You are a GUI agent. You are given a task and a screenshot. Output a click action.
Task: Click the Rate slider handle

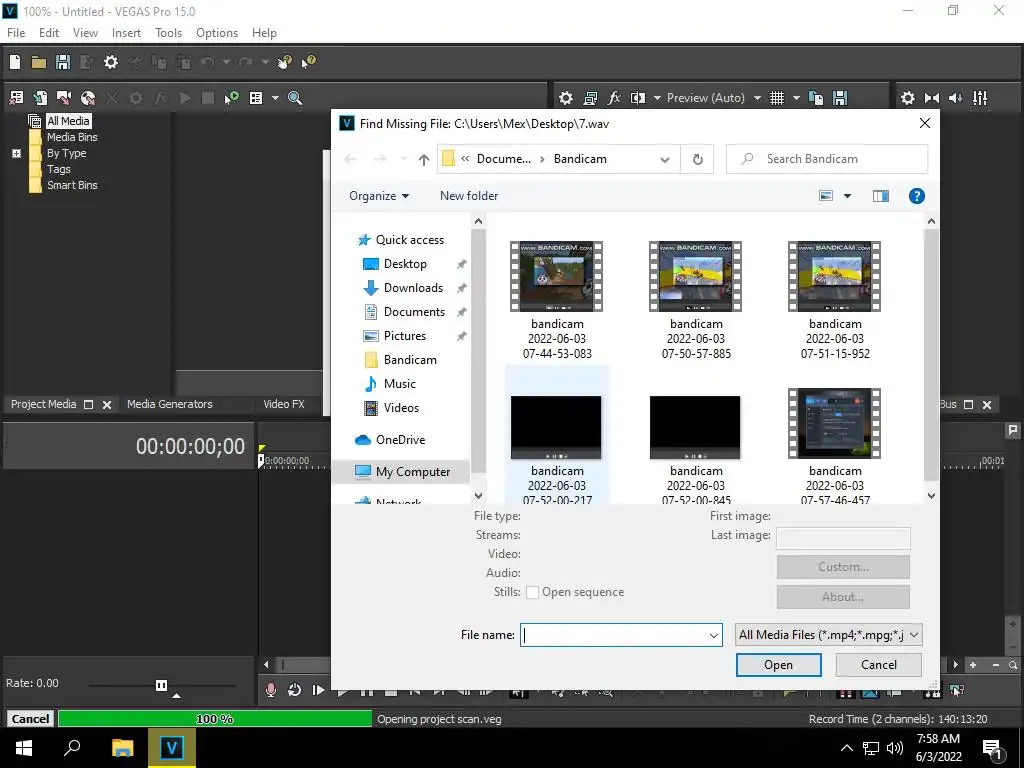click(161, 685)
